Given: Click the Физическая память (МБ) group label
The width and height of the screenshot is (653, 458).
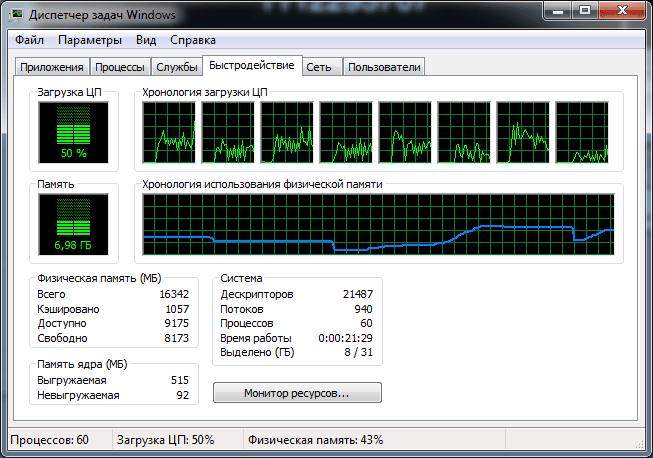Looking at the screenshot, I should tap(99, 278).
